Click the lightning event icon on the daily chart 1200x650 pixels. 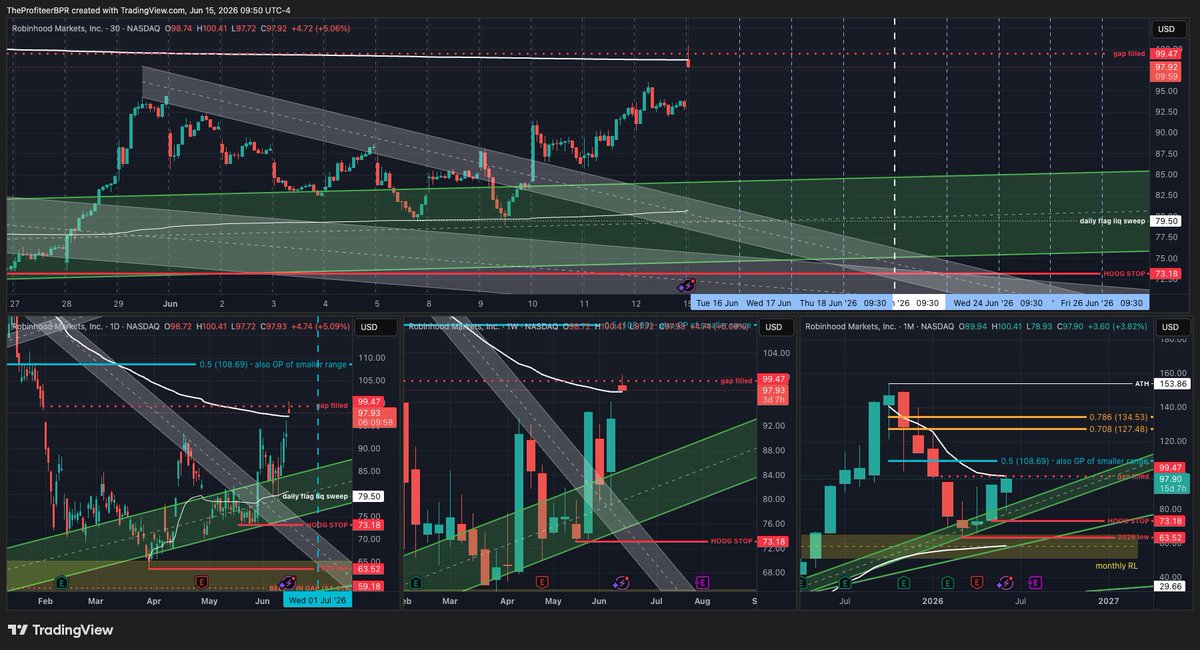click(x=288, y=581)
